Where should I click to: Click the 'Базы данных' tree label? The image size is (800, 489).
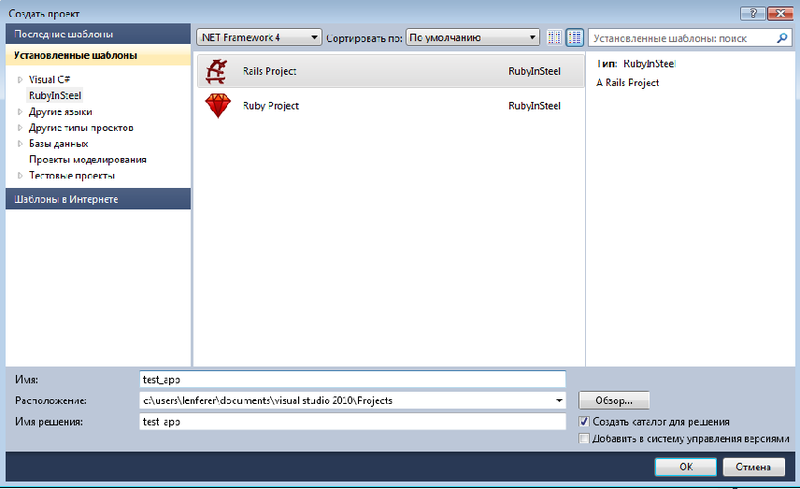point(58,144)
